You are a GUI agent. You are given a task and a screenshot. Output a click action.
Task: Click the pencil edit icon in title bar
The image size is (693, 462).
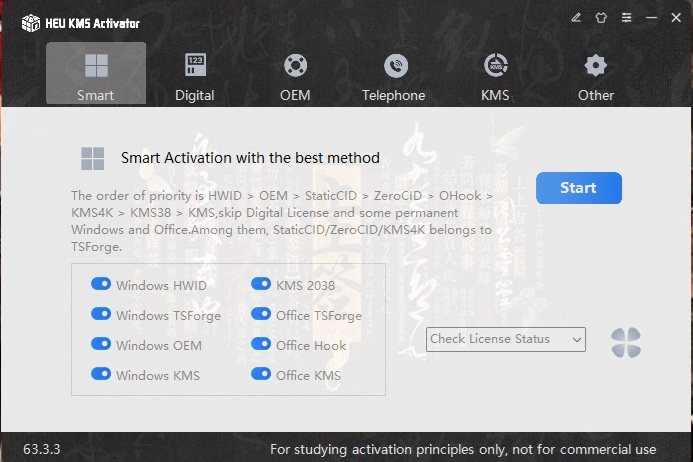[576, 18]
